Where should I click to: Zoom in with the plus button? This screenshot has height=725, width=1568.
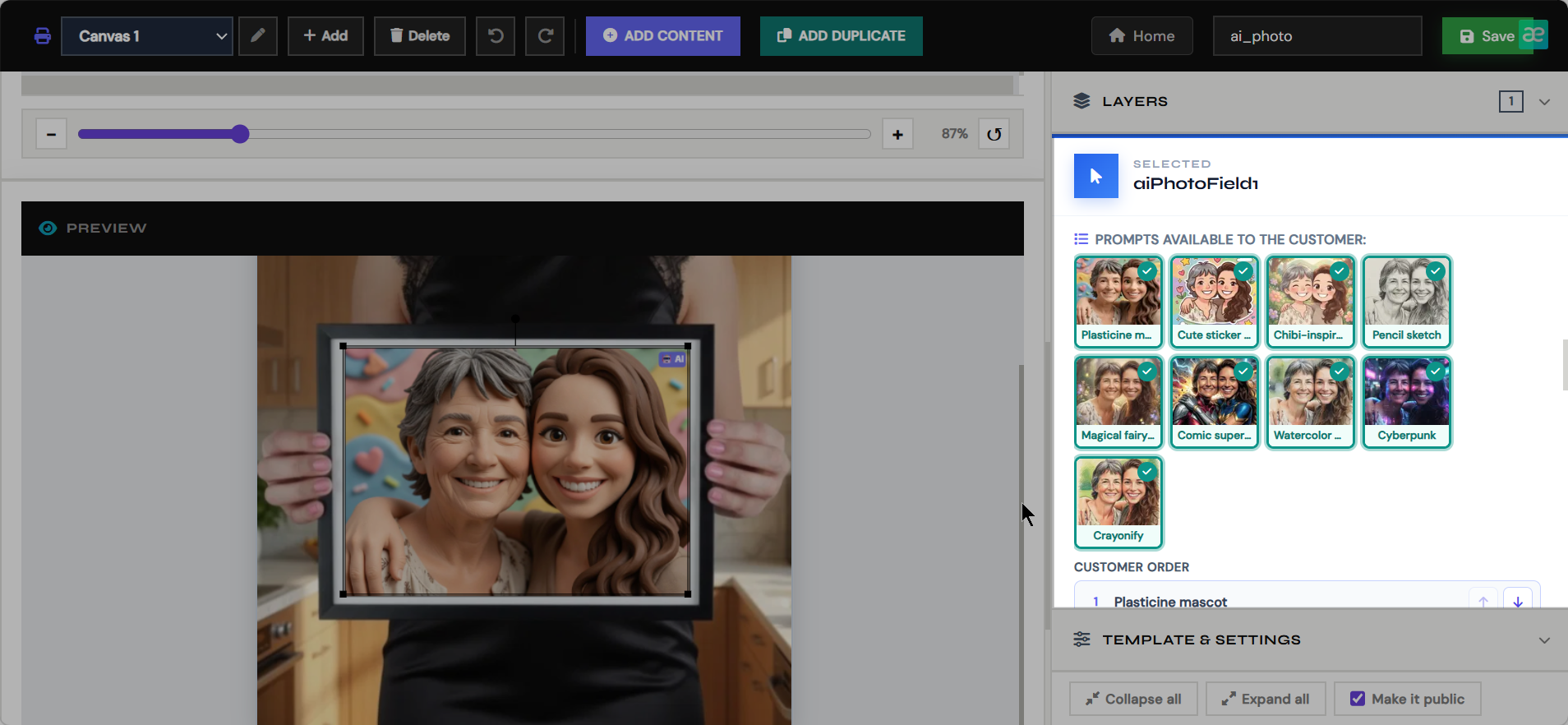click(x=897, y=134)
